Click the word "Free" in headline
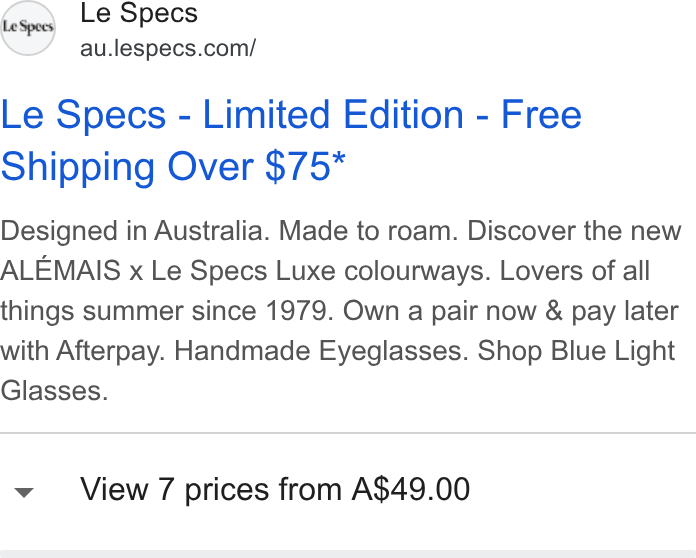The image size is (696, 558). click(x=542, y=115)
